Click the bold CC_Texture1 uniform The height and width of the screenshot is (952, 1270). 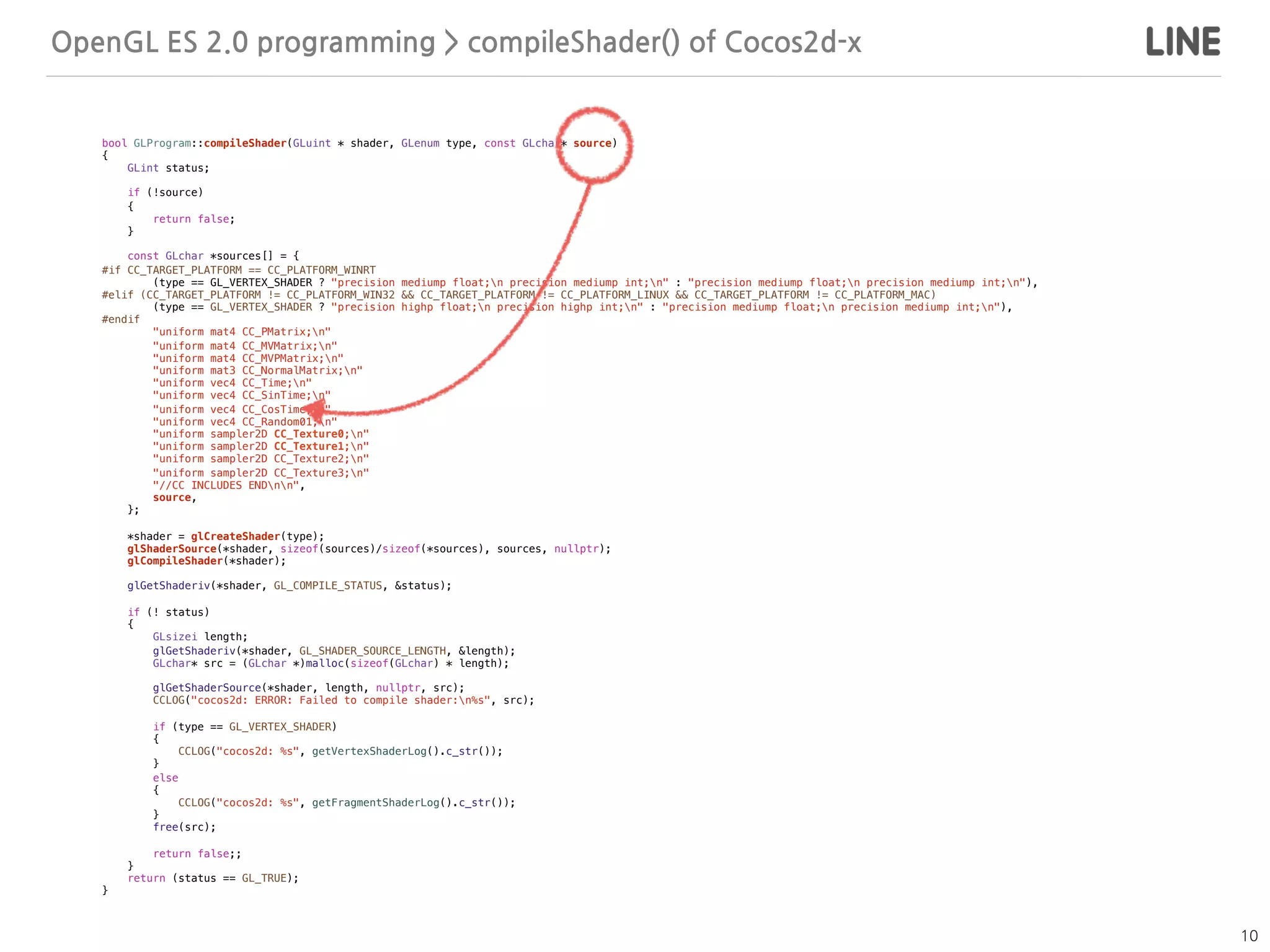(308, 446)
